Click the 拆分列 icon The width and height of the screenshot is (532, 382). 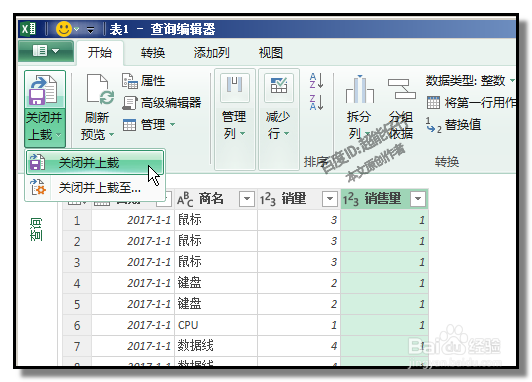click(x=360, y=90)
